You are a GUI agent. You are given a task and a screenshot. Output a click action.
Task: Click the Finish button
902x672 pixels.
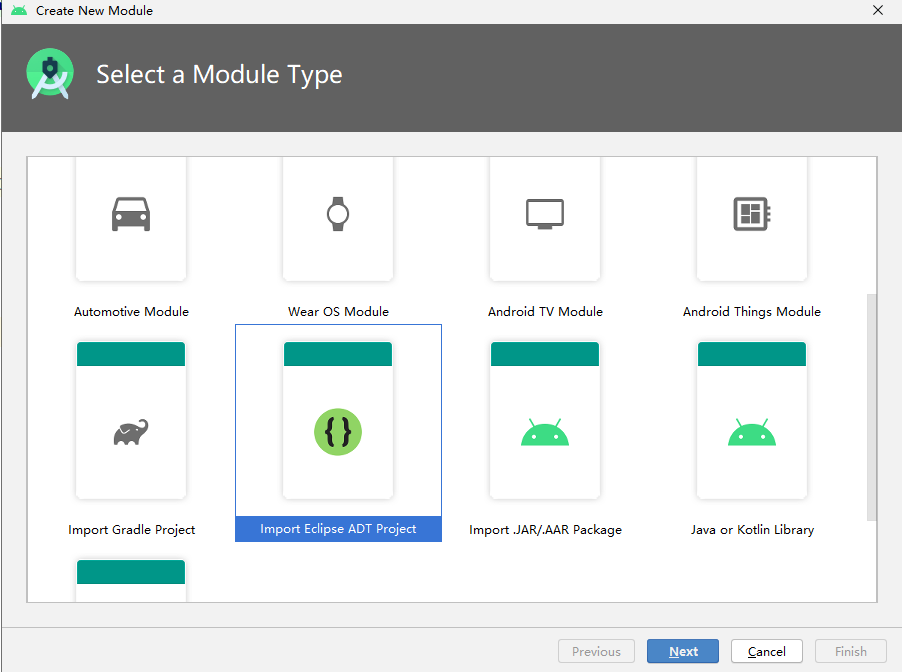point(851,651)
